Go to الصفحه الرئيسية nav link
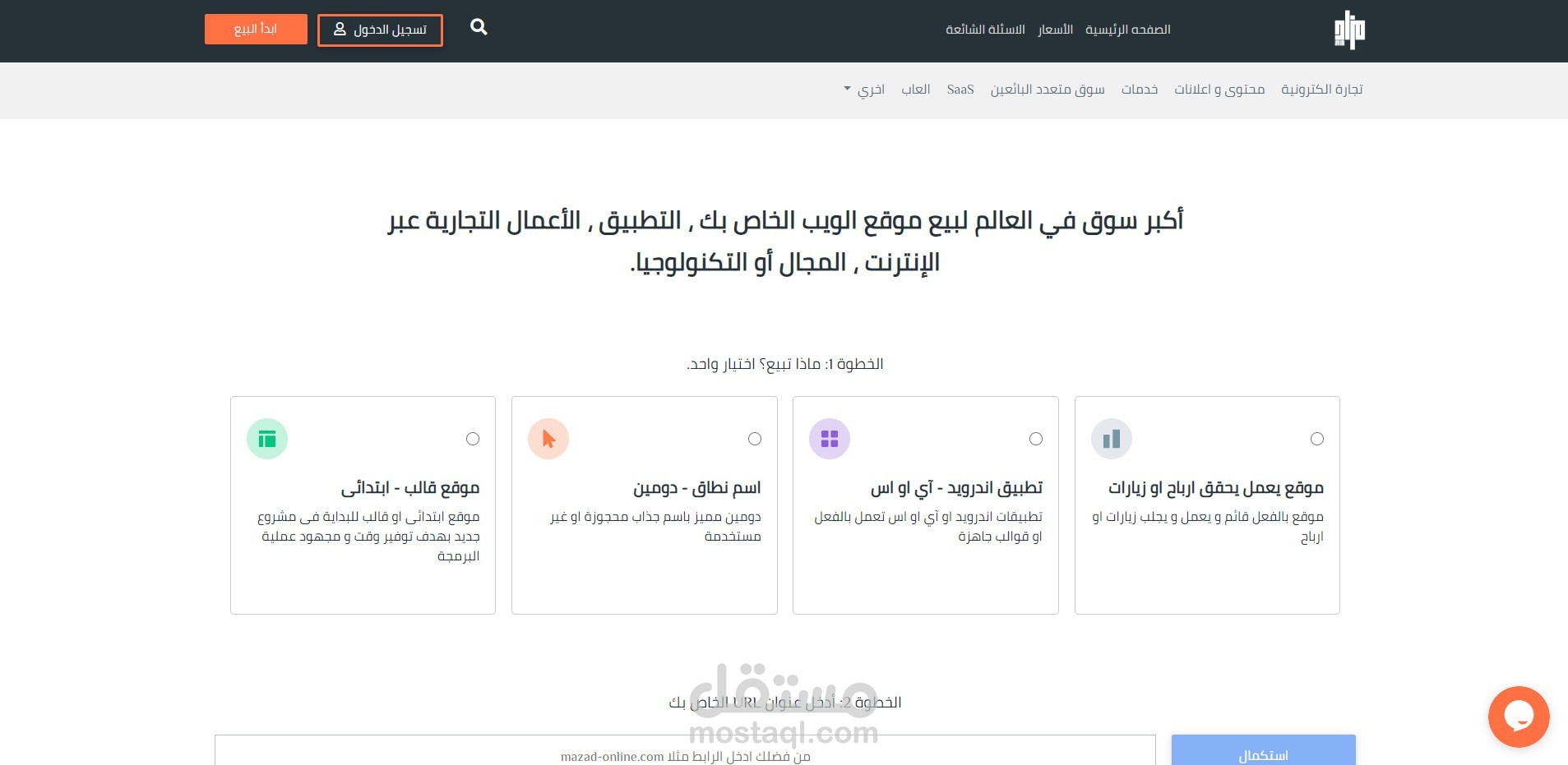Viewport: 1568px width, 765px height. tap(1128, 30)
